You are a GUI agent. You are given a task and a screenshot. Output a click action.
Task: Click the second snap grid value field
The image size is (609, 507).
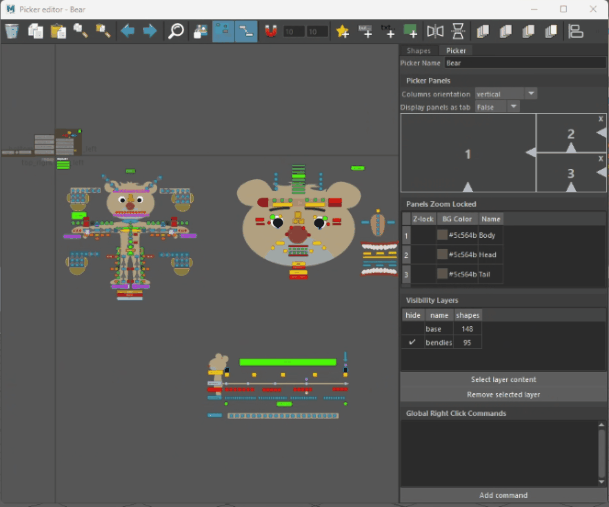tap(318, 31)
